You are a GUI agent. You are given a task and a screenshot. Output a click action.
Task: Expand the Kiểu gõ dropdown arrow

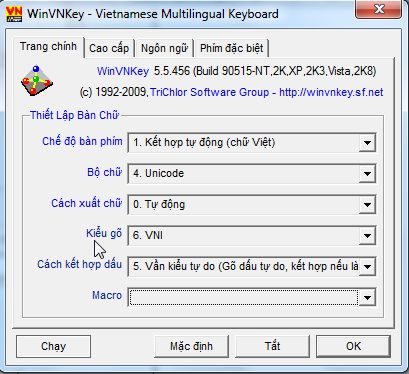pyautogui.click(x=367, y=236)
